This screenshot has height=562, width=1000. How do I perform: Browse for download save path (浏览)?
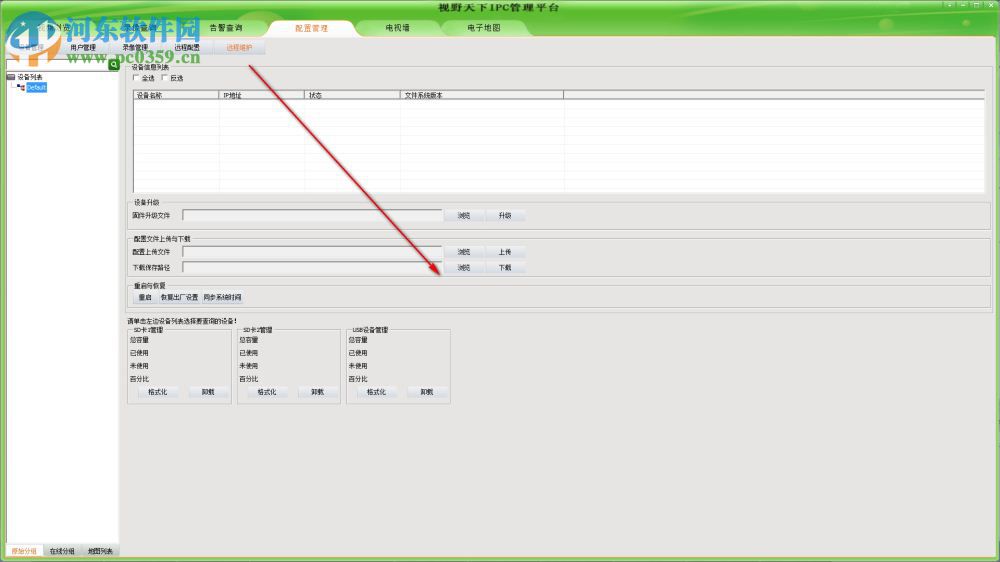(x=464, y=268)
